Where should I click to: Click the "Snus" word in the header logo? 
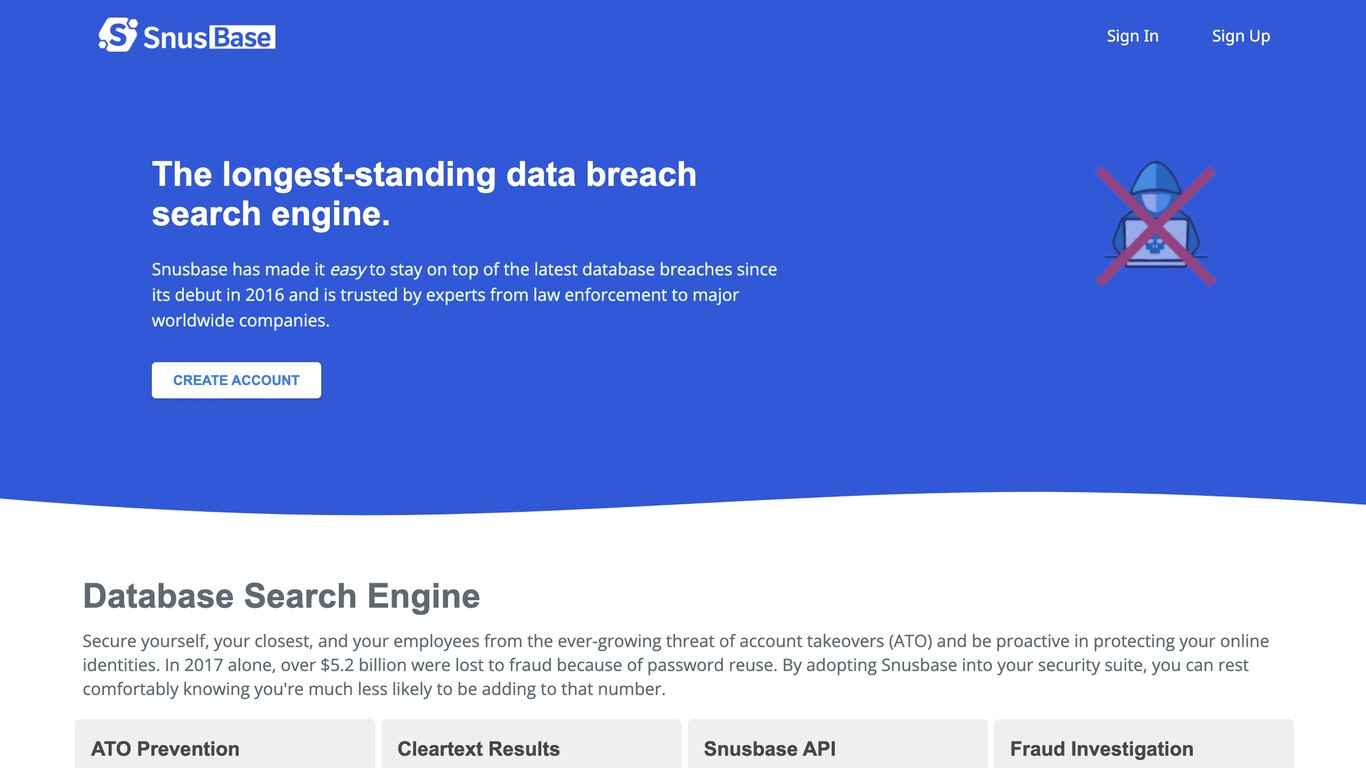[175, 38]
